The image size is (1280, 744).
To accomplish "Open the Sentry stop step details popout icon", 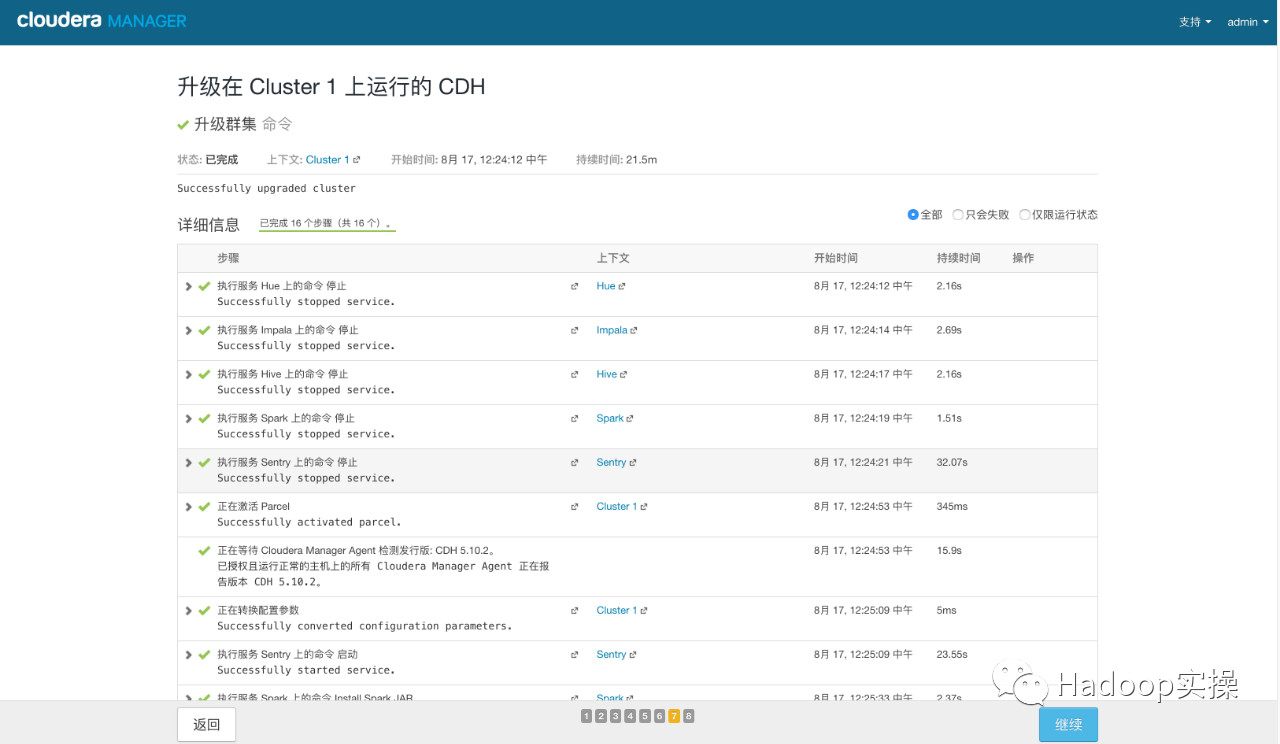I will tap(574, 463).
